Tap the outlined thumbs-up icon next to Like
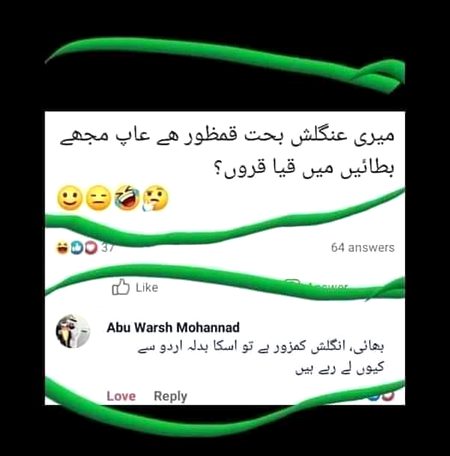The image size is (450, 456). coord(121,287)
